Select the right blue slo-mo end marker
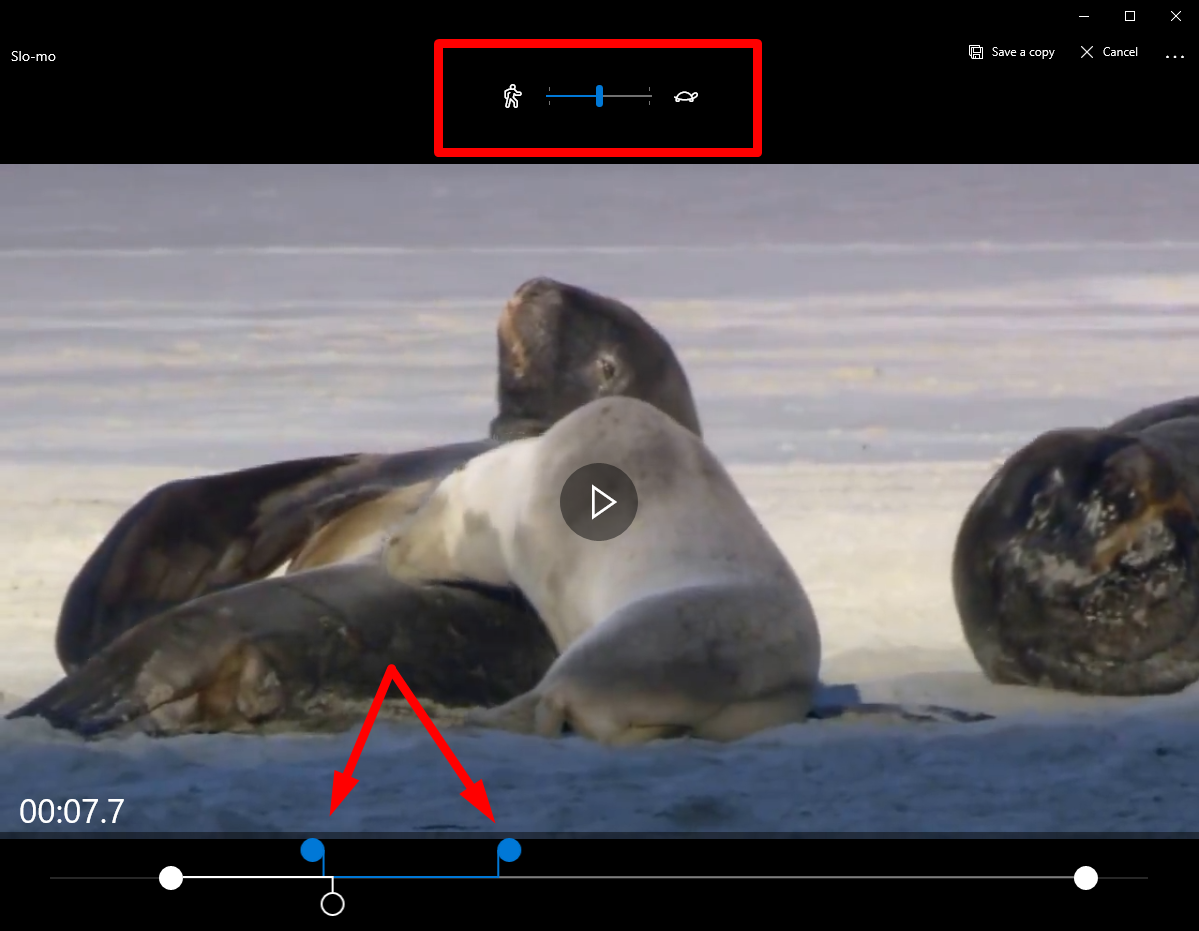The width and height of the screenshot is (1199, 931). click(509, 850)
